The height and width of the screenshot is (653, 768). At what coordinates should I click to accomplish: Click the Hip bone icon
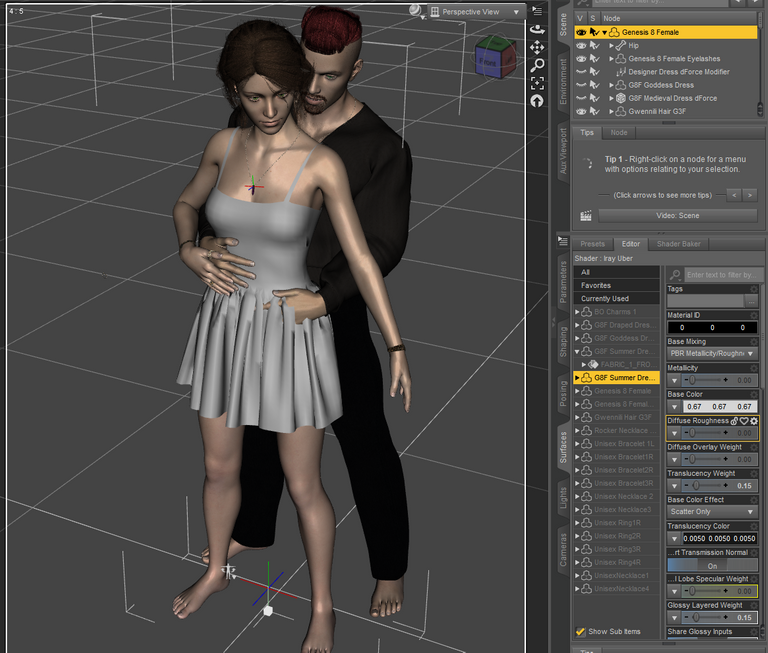tap(621, 46)
